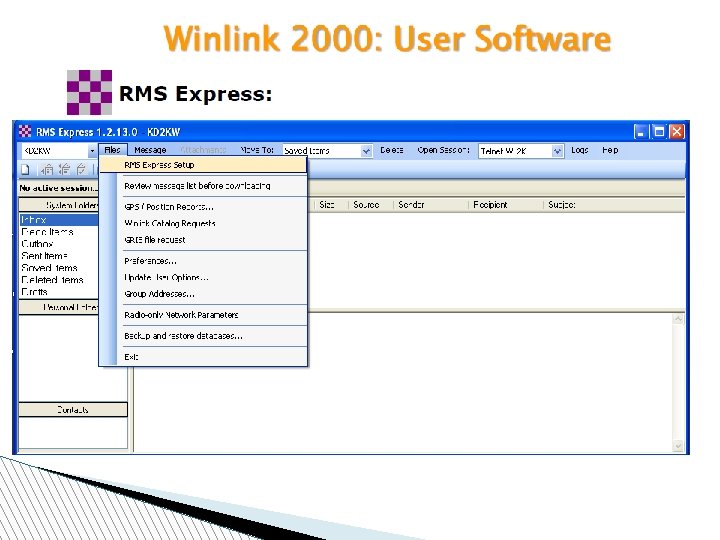Click the Forward message toolbar icon
Image resolution: width=720 pixels, height=540 pixels.
[81, 169]
